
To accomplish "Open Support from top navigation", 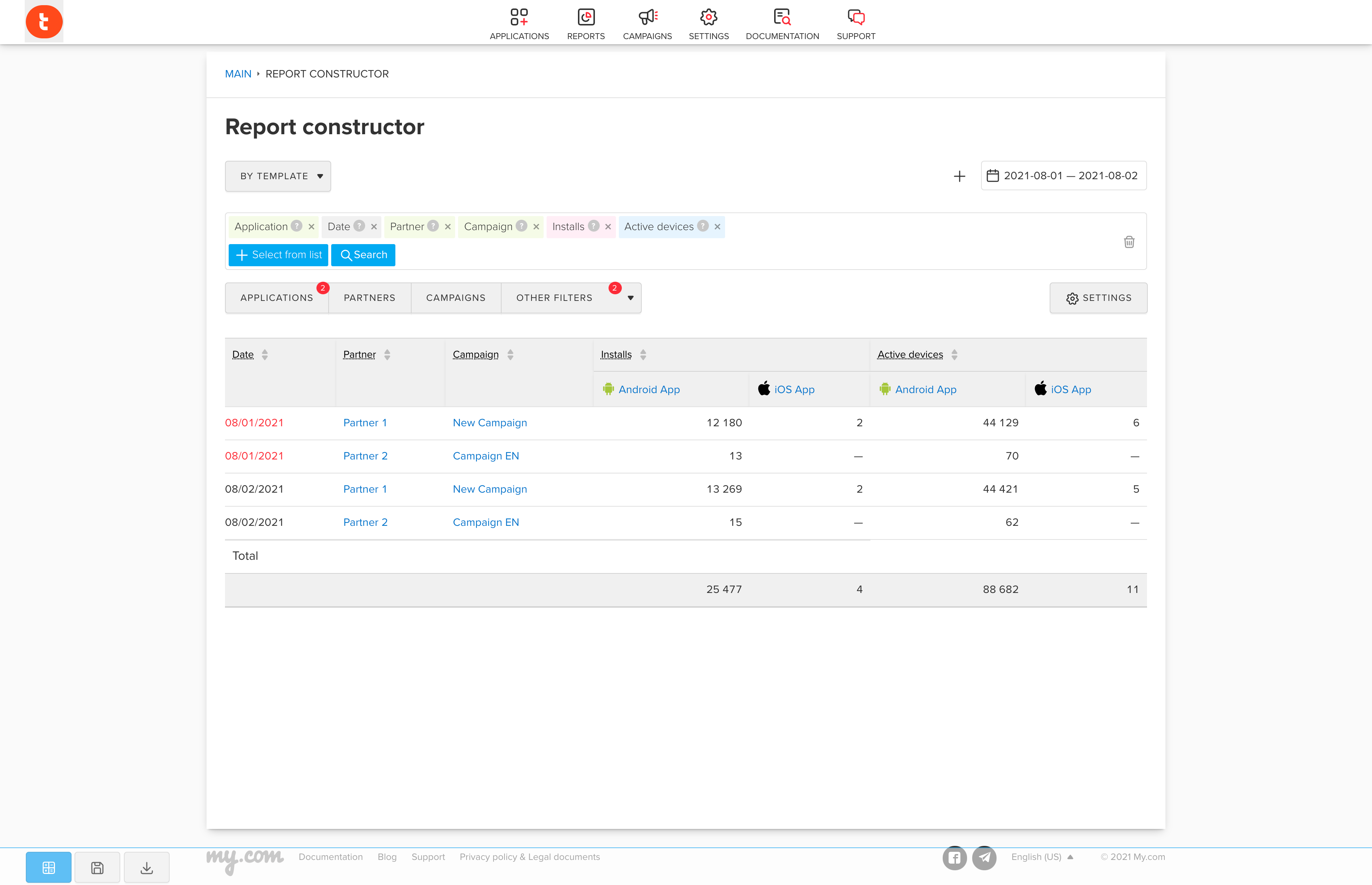I will tap(856, 24).
